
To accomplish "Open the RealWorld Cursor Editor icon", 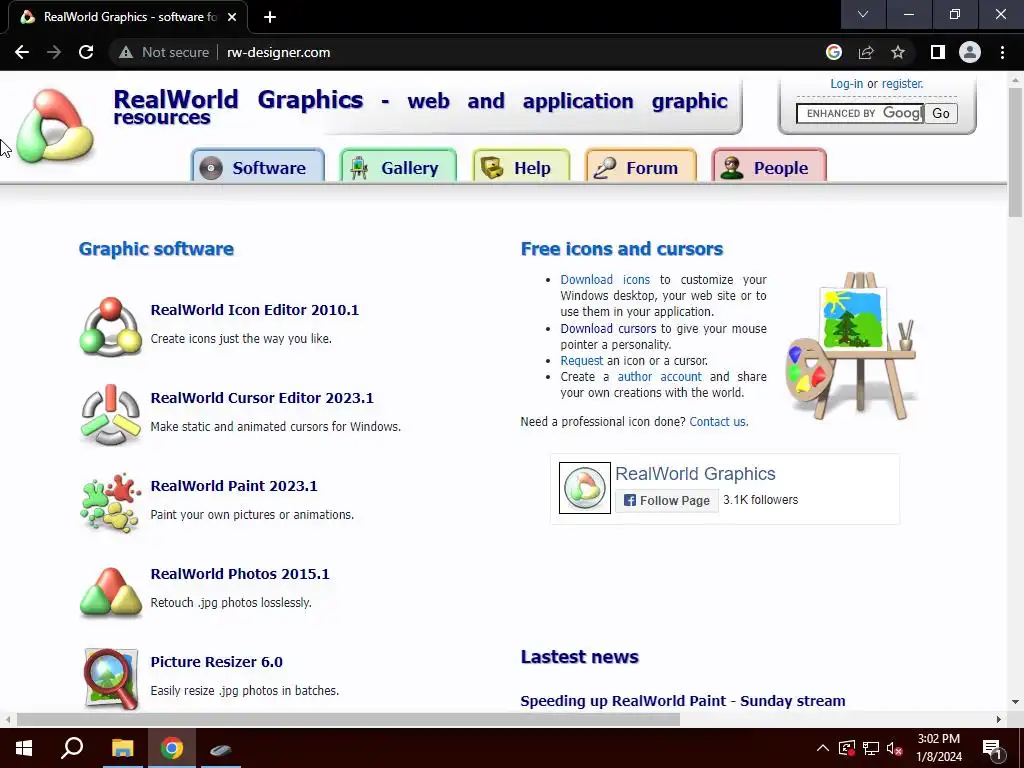I will pyautogui.click(x=110, y=415).
